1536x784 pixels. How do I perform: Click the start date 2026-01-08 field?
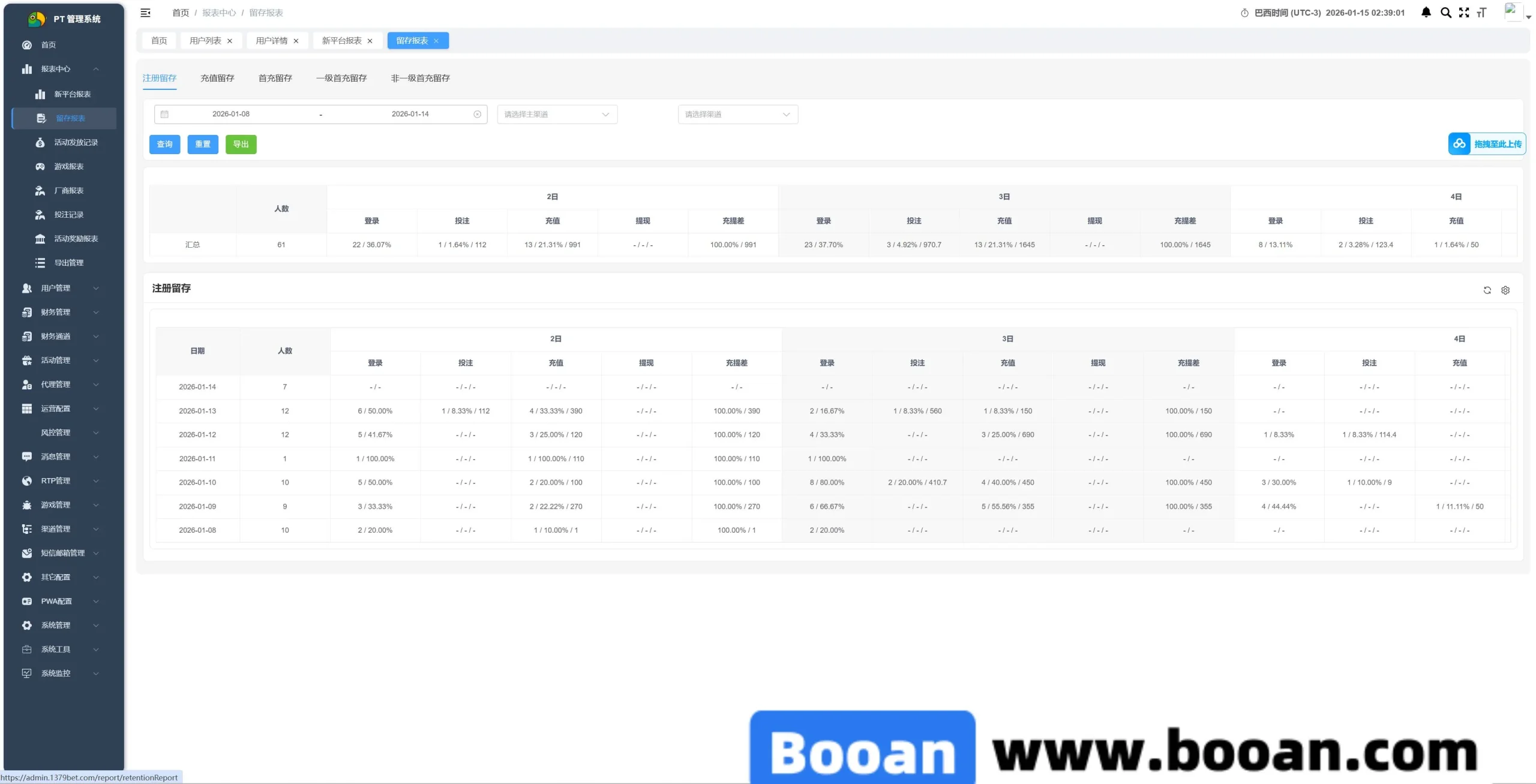(x=231, y=114)
